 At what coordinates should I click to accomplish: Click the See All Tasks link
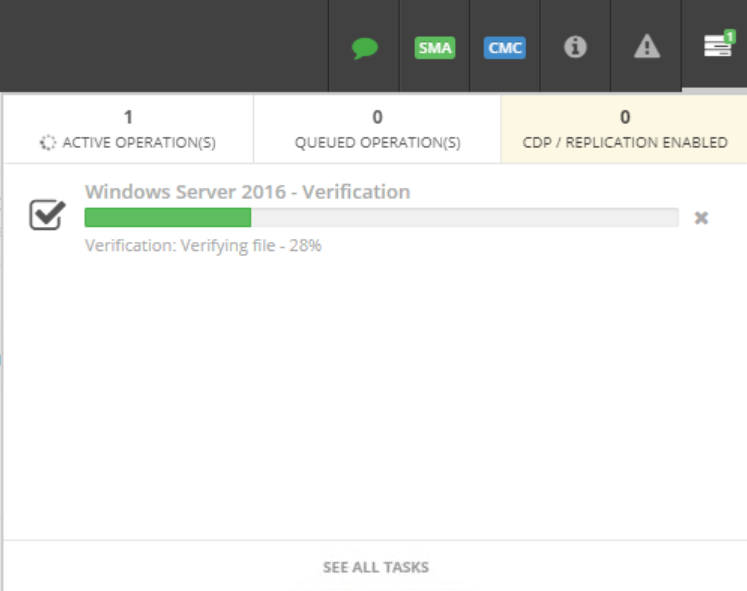pyautogui.click(x=375, y=567)
